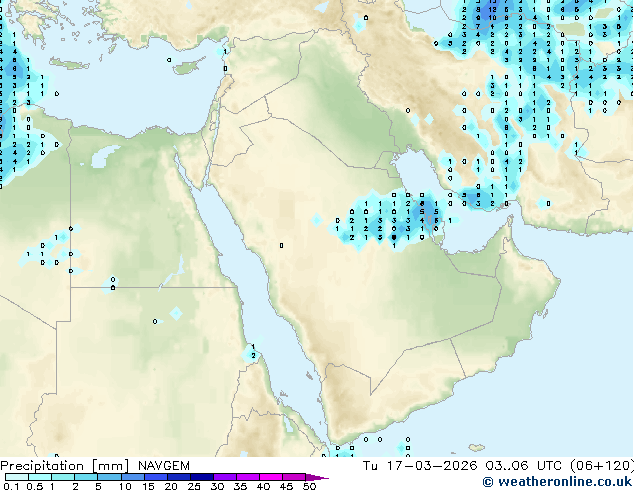634x490 pixels.
Task: Click the 'UTC' timezone label
Action: (x=549, y=466)
